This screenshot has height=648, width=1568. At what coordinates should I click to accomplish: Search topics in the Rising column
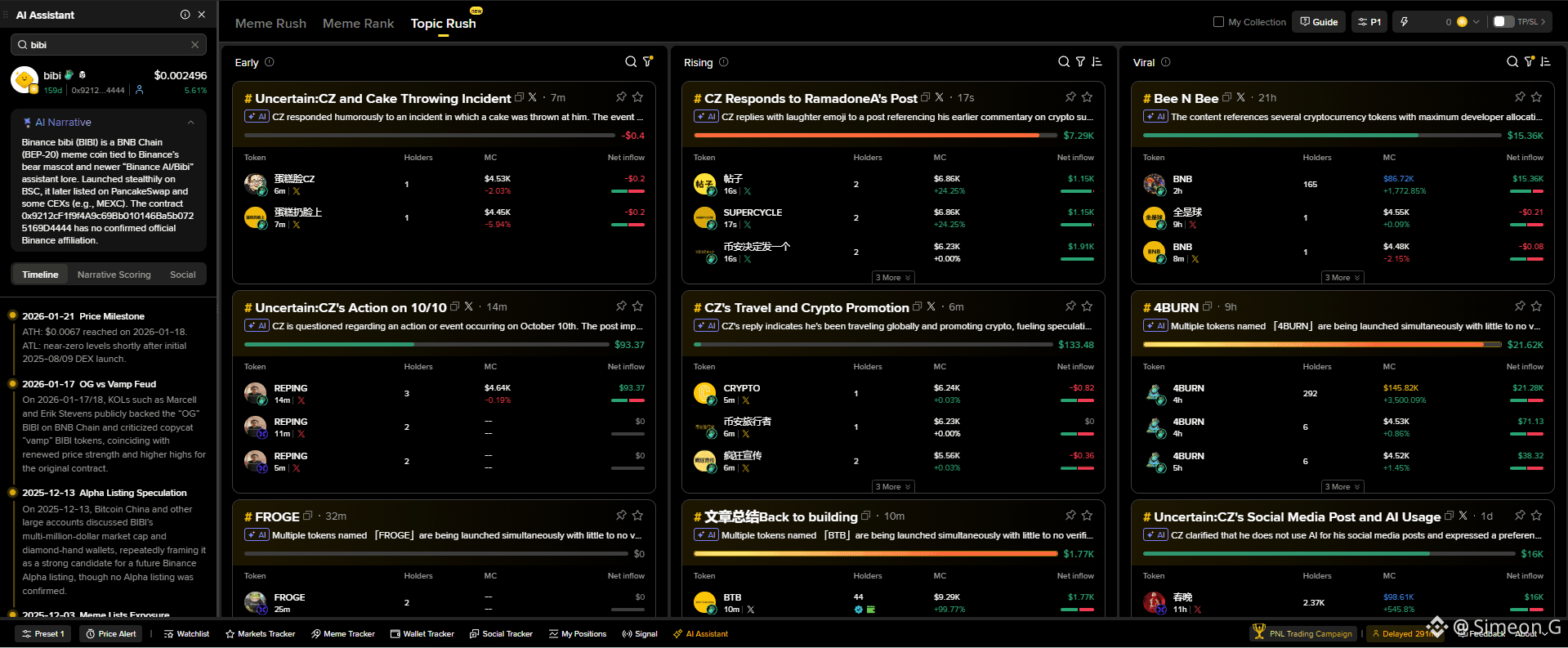tap(1063, 62)
